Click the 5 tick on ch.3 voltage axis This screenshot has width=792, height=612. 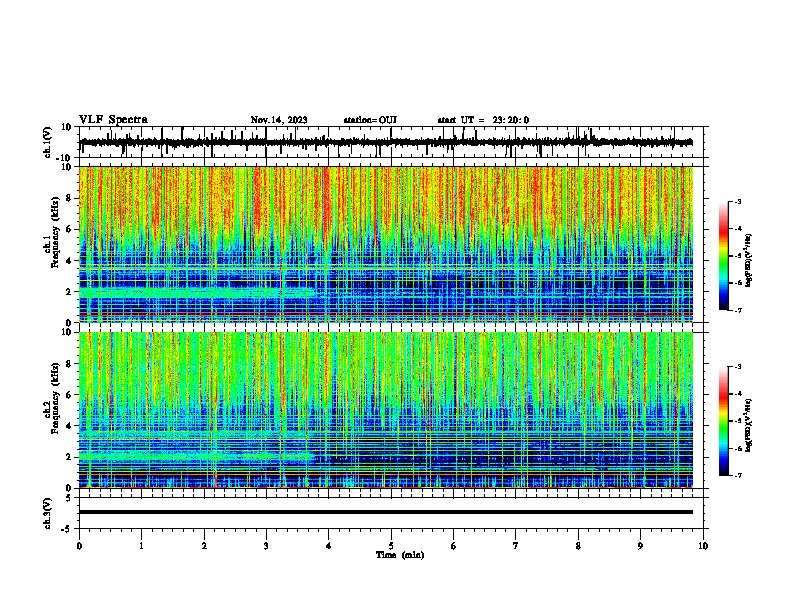click(x=68, y=497)
